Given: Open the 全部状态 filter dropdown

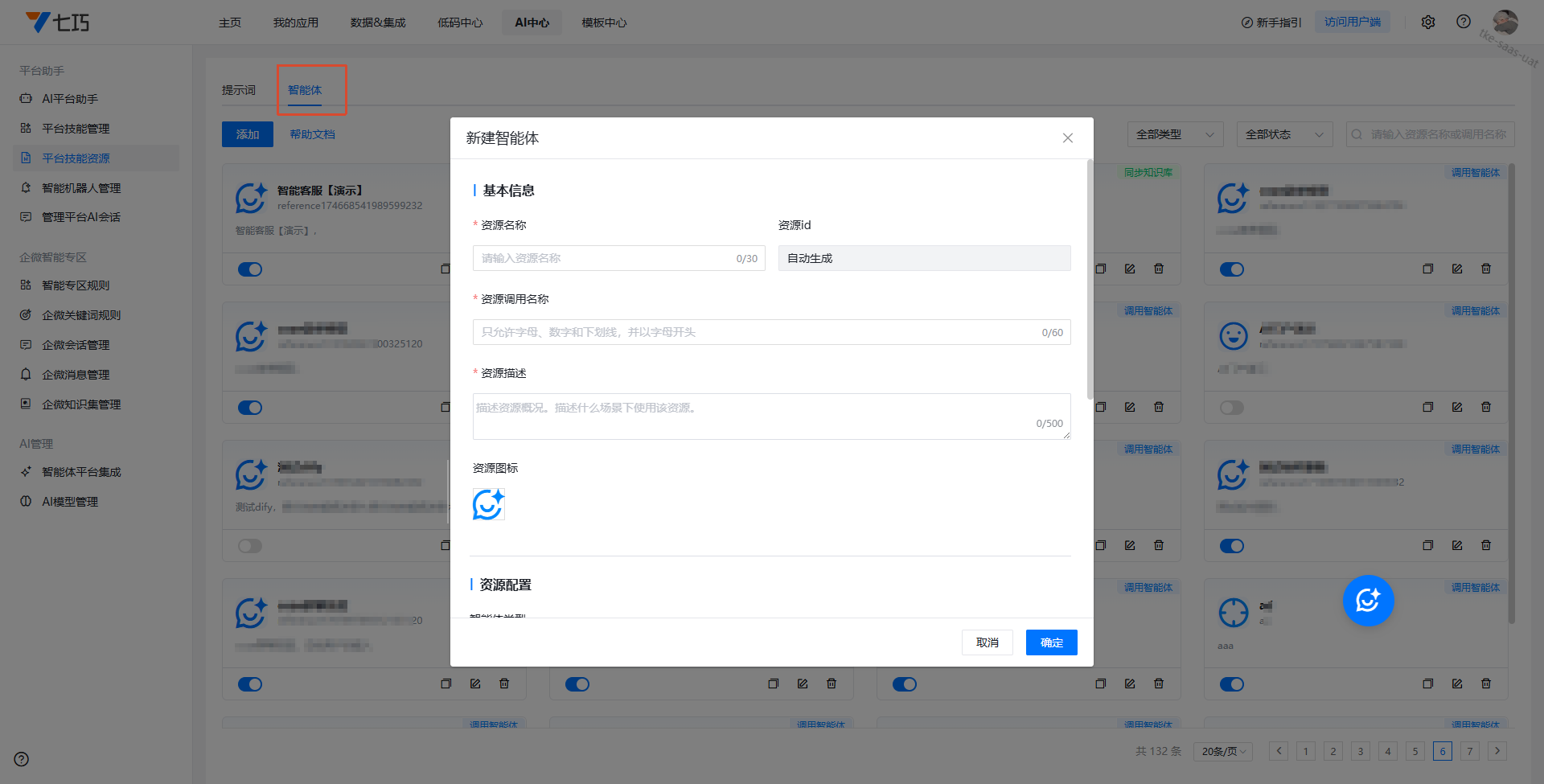Looking at the screenshot, I should [1284, 134].
